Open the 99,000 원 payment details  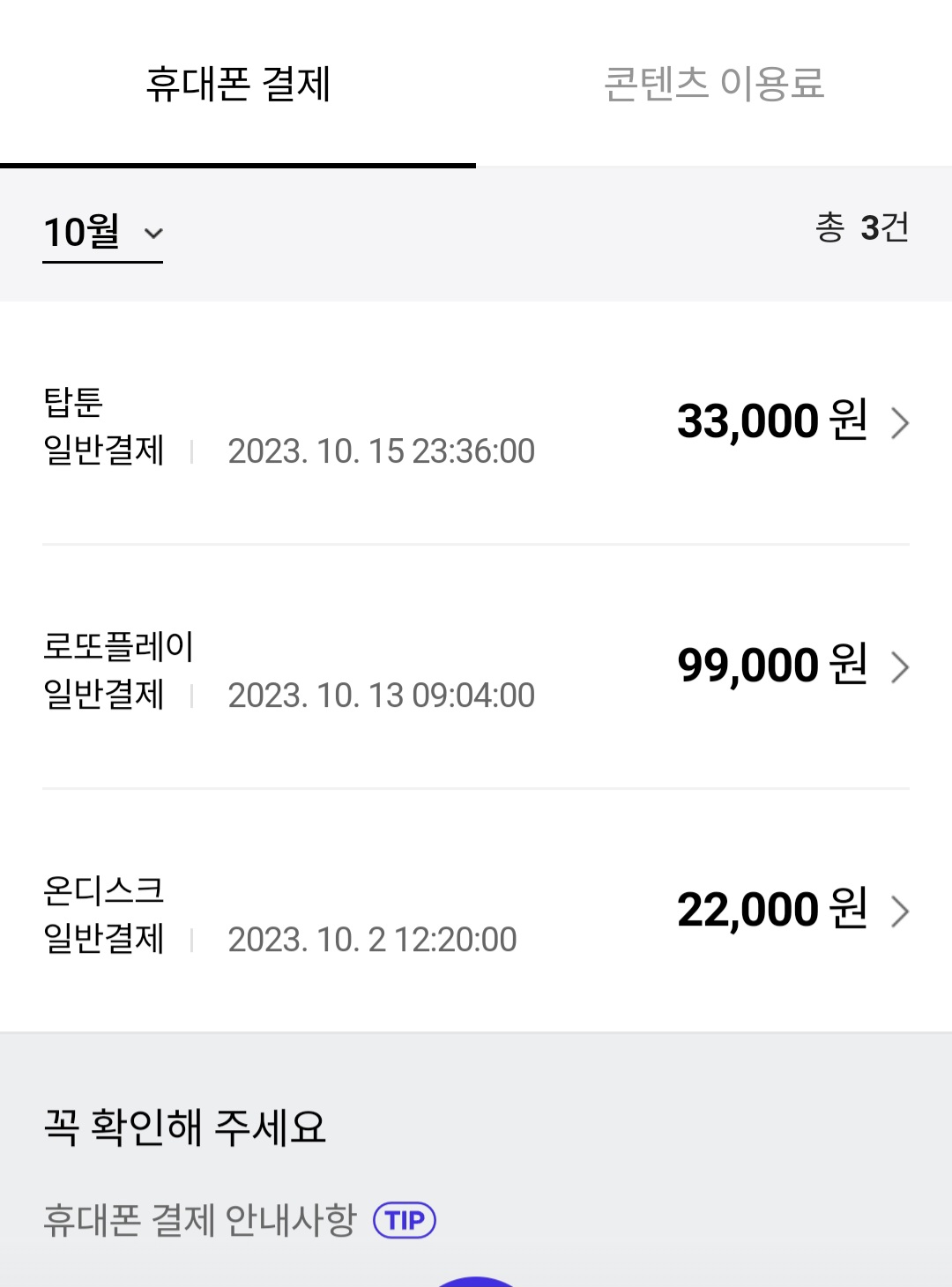pos(772,666)
